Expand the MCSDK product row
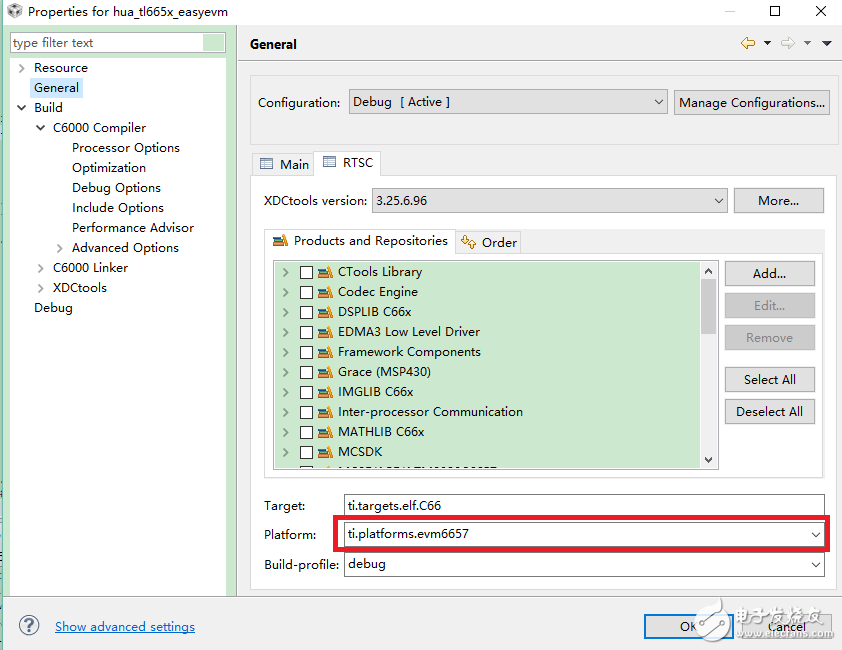 [286, 452]
